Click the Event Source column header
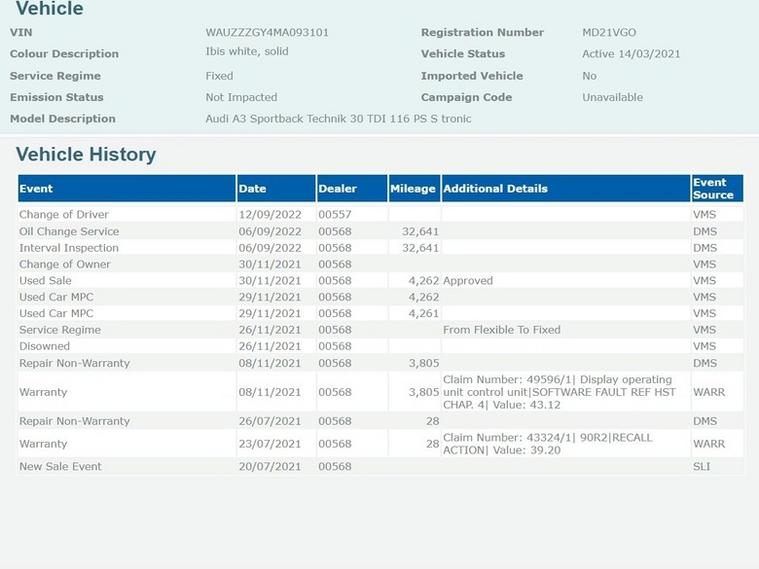Screen dimensions: 759x569 pyautogui.click(x=714, y=188)
